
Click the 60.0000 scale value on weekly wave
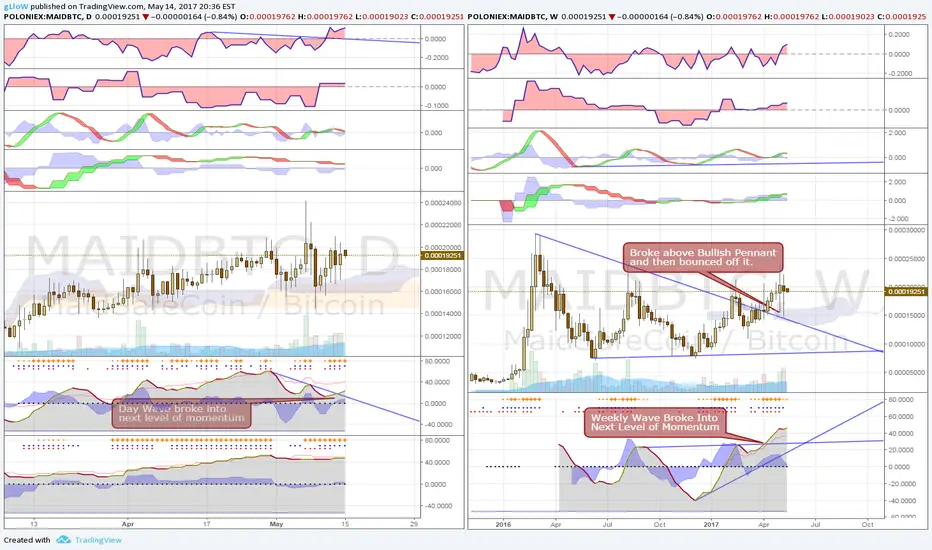(x=901, y=416)
